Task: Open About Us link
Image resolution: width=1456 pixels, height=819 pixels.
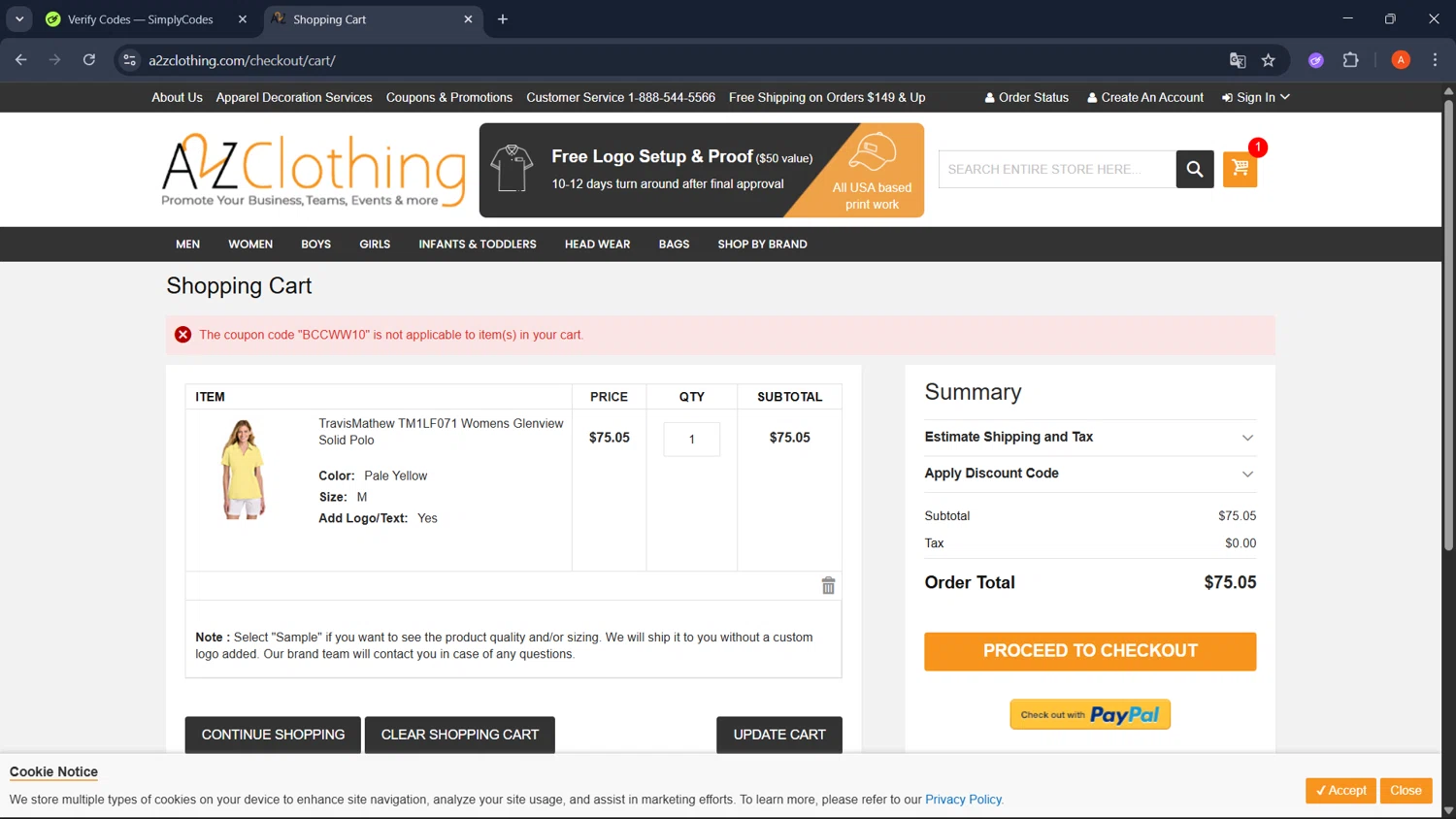Action: [177, 97]
